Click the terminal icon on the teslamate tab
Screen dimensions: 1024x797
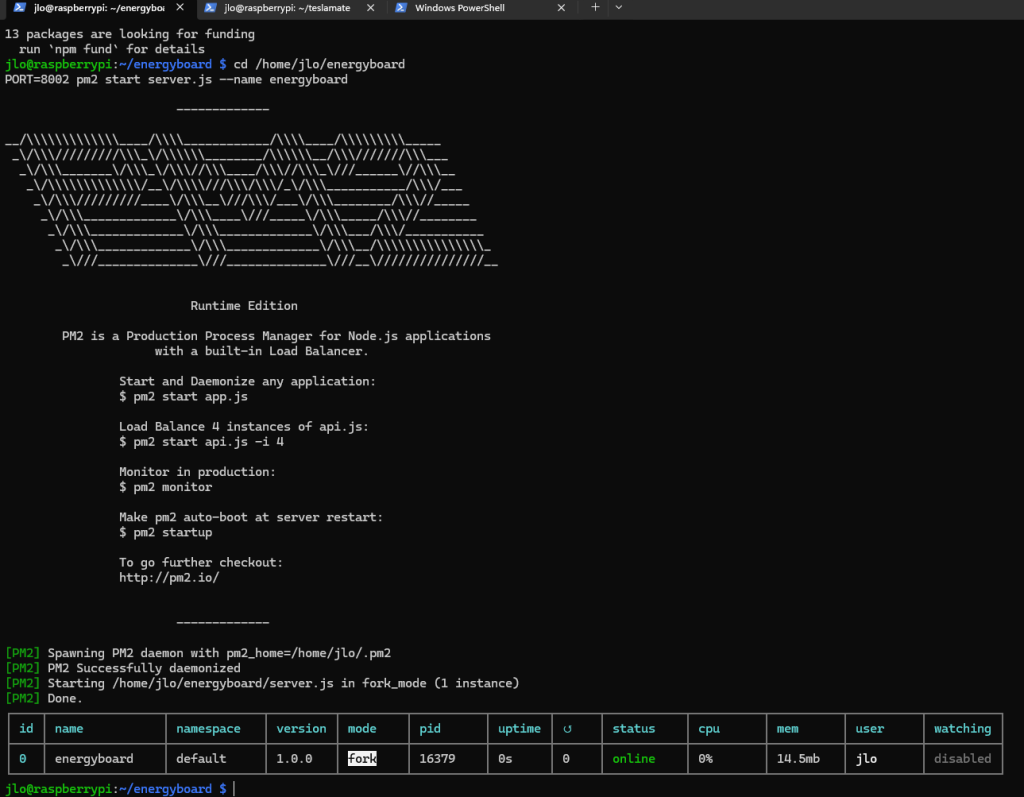click(x=210, y=8)
